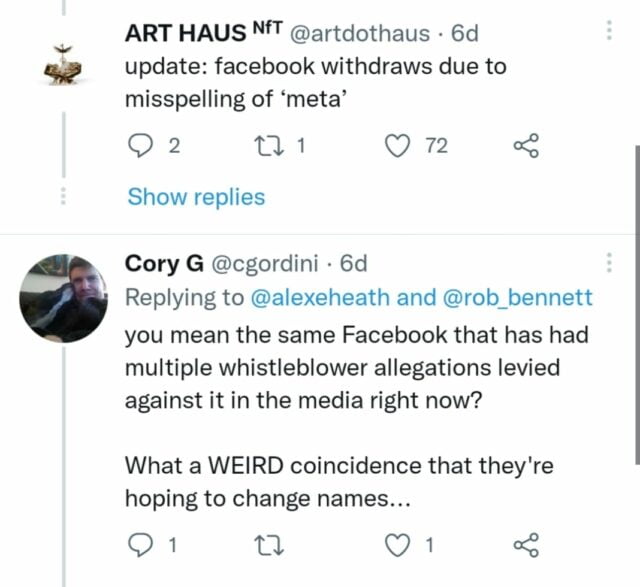Reply to Cory G's tweet

coord(141,545)
